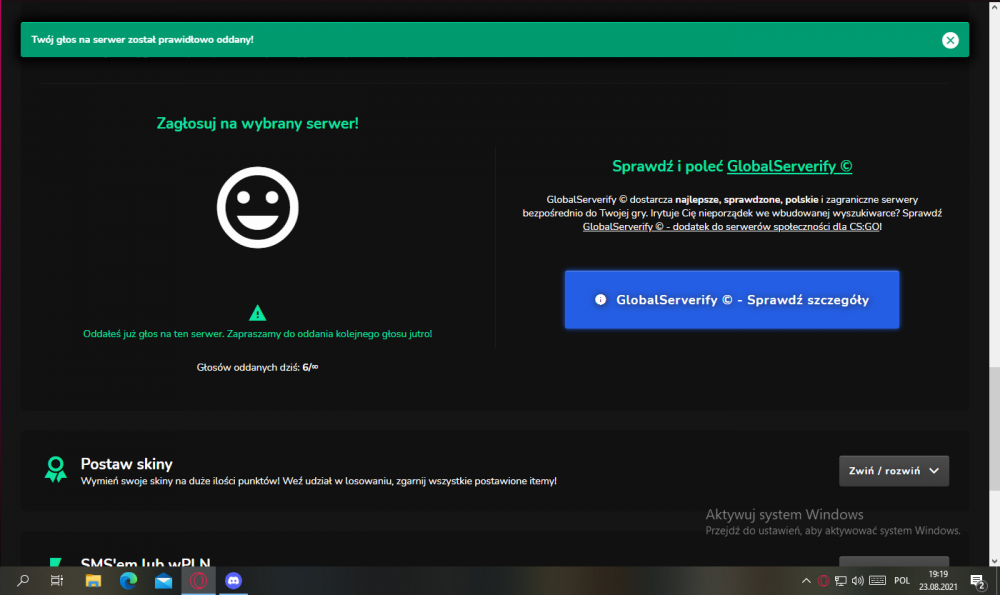This screenshot has height=595, width=1000.
Task: Click 'Zagłosuj na wybrany serwer!' heading
Action: [x=258, y=123]
